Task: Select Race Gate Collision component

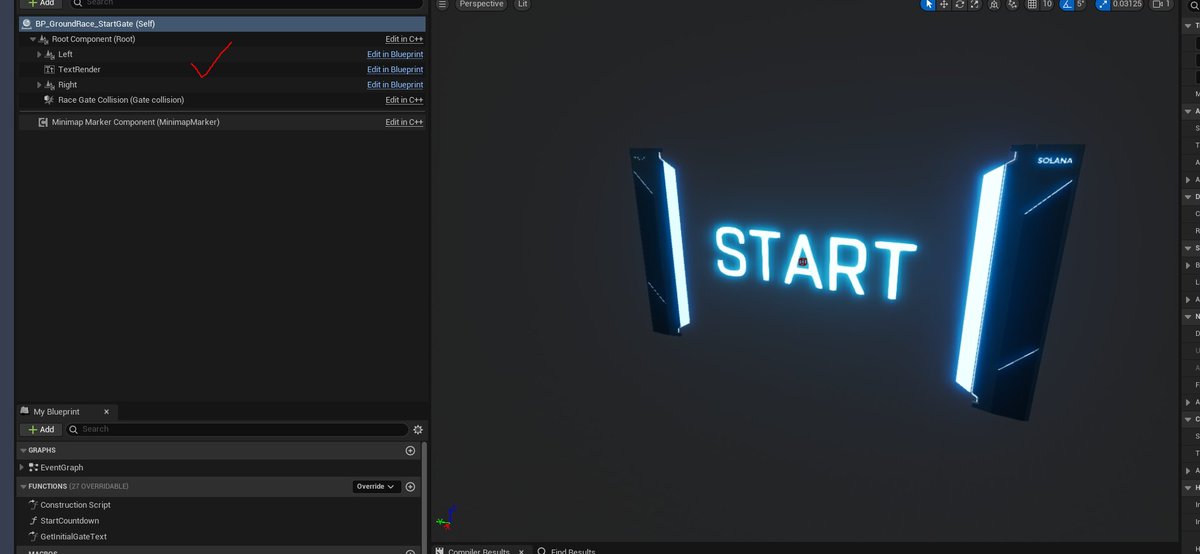Action: point(120,100)
